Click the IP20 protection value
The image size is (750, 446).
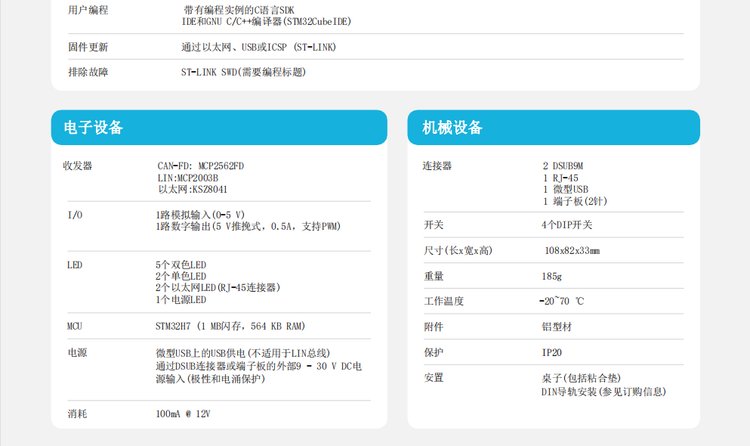click(x=552, y=352)
